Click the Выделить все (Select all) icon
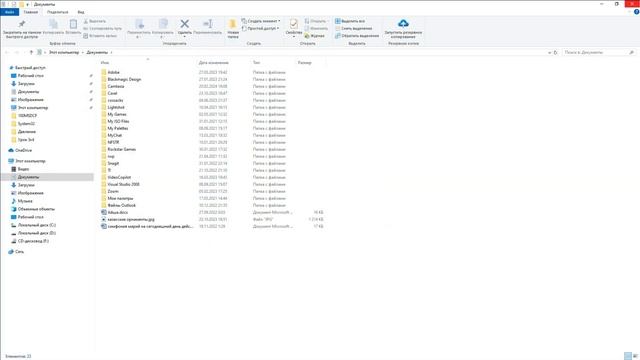Screen dimensions: 640x360 pos(338,21)
